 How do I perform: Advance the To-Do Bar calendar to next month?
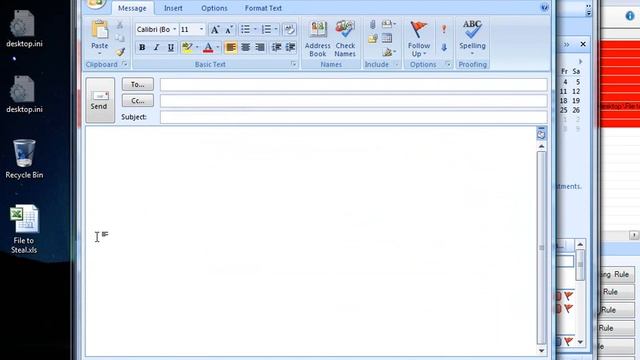(x=580, y=62)
